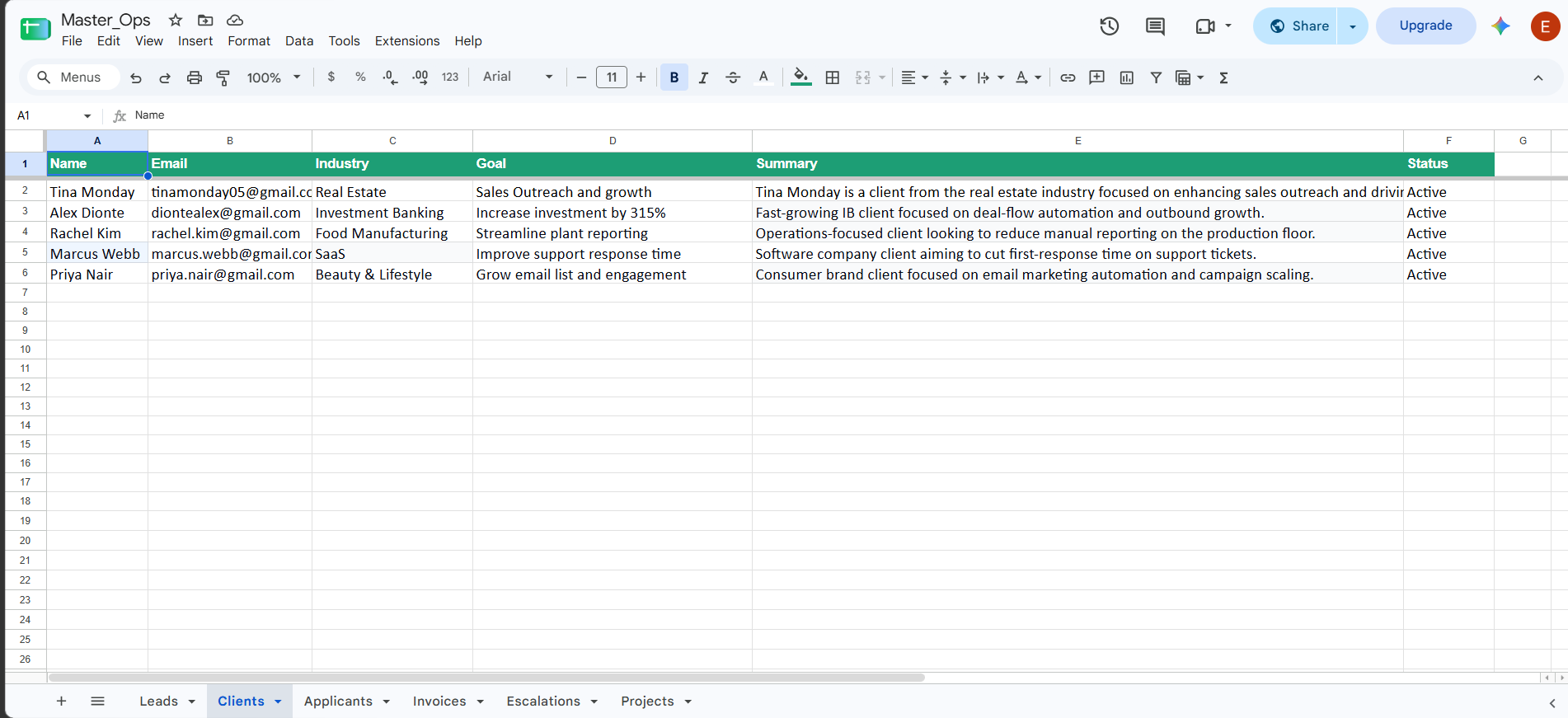Image resolution: width=1568 pixels, height=718 pixels.
Task: Open the text color picker
Action: 763,77
